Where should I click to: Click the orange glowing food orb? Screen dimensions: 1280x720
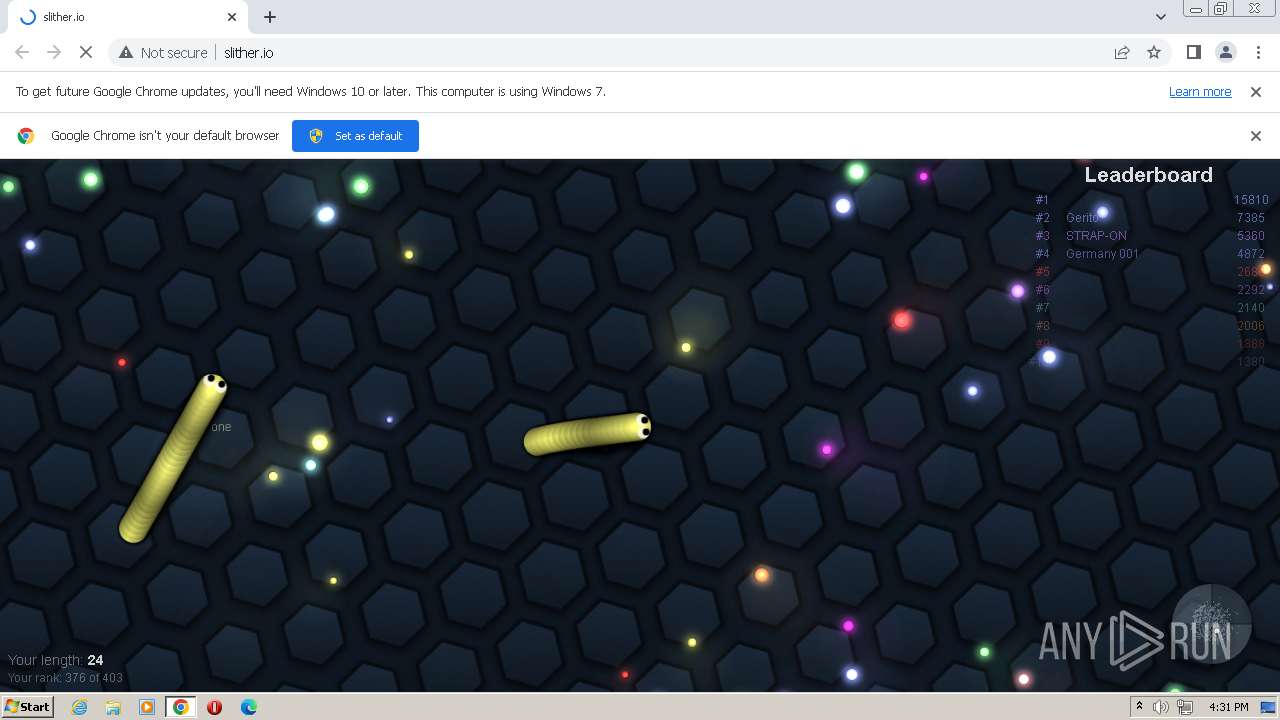coord(762,575)
